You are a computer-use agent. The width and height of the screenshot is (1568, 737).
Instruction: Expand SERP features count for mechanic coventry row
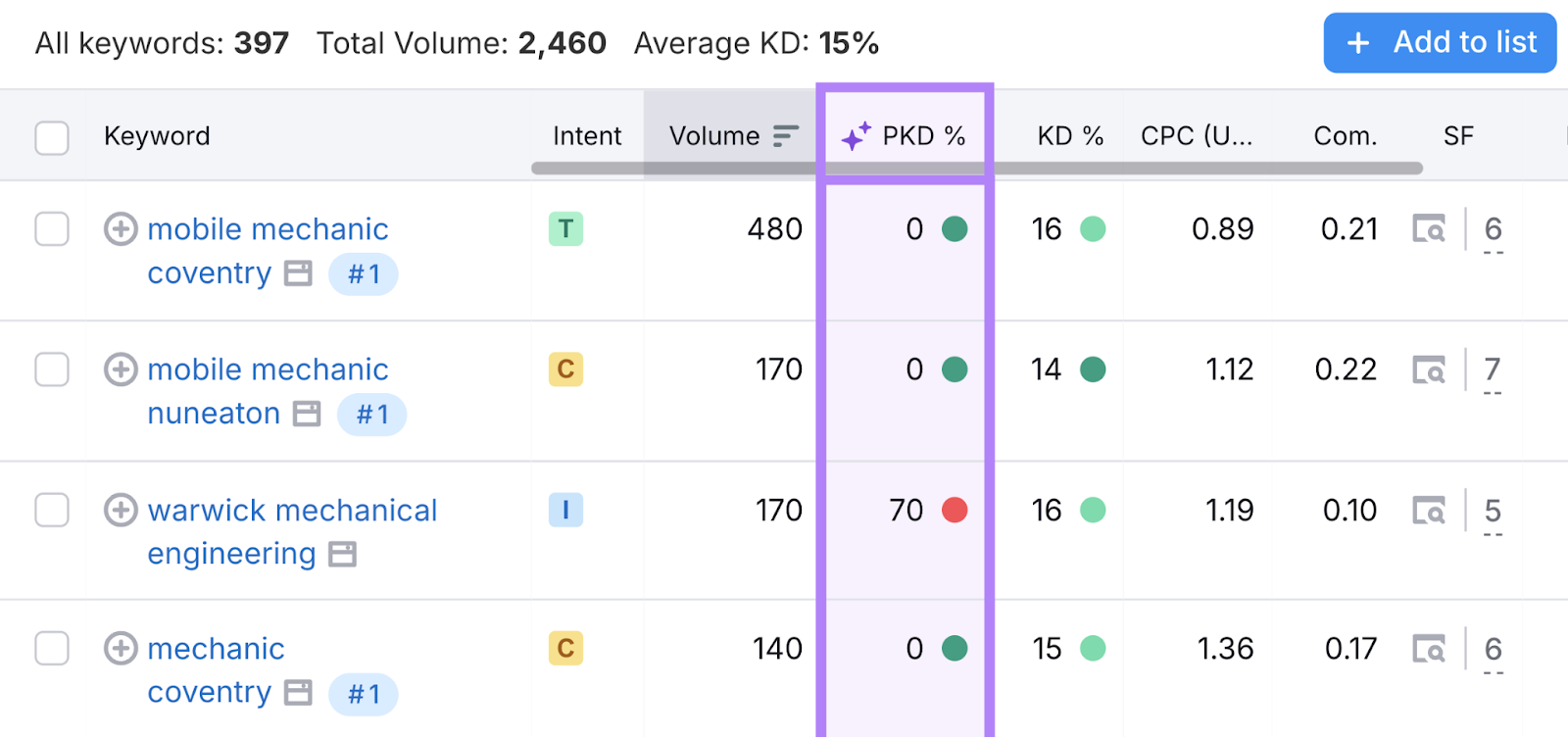tap(1493, 650)
